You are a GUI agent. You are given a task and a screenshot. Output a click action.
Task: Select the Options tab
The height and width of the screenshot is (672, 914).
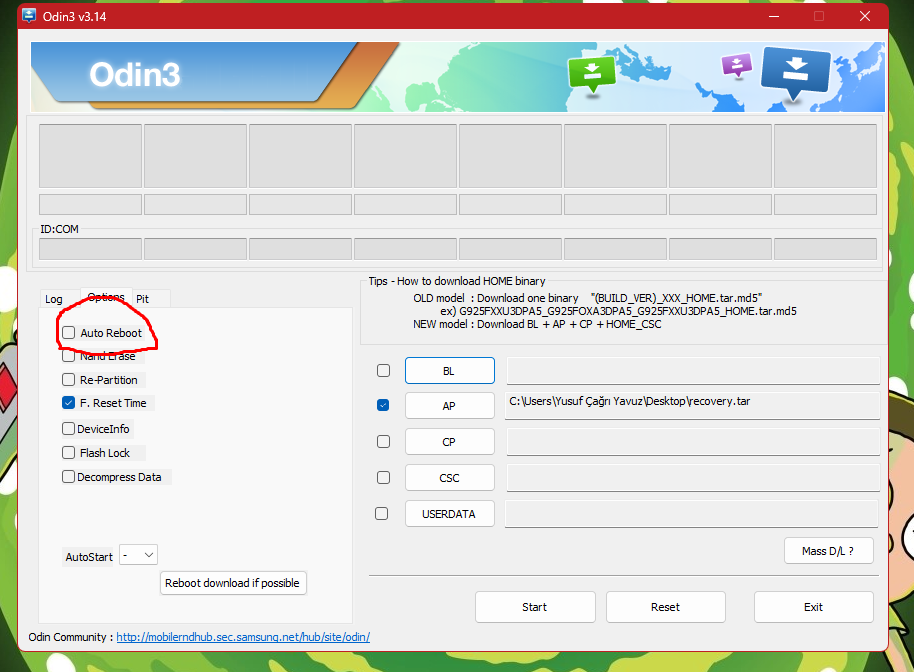pyautogui.click(x=106, y=297)
